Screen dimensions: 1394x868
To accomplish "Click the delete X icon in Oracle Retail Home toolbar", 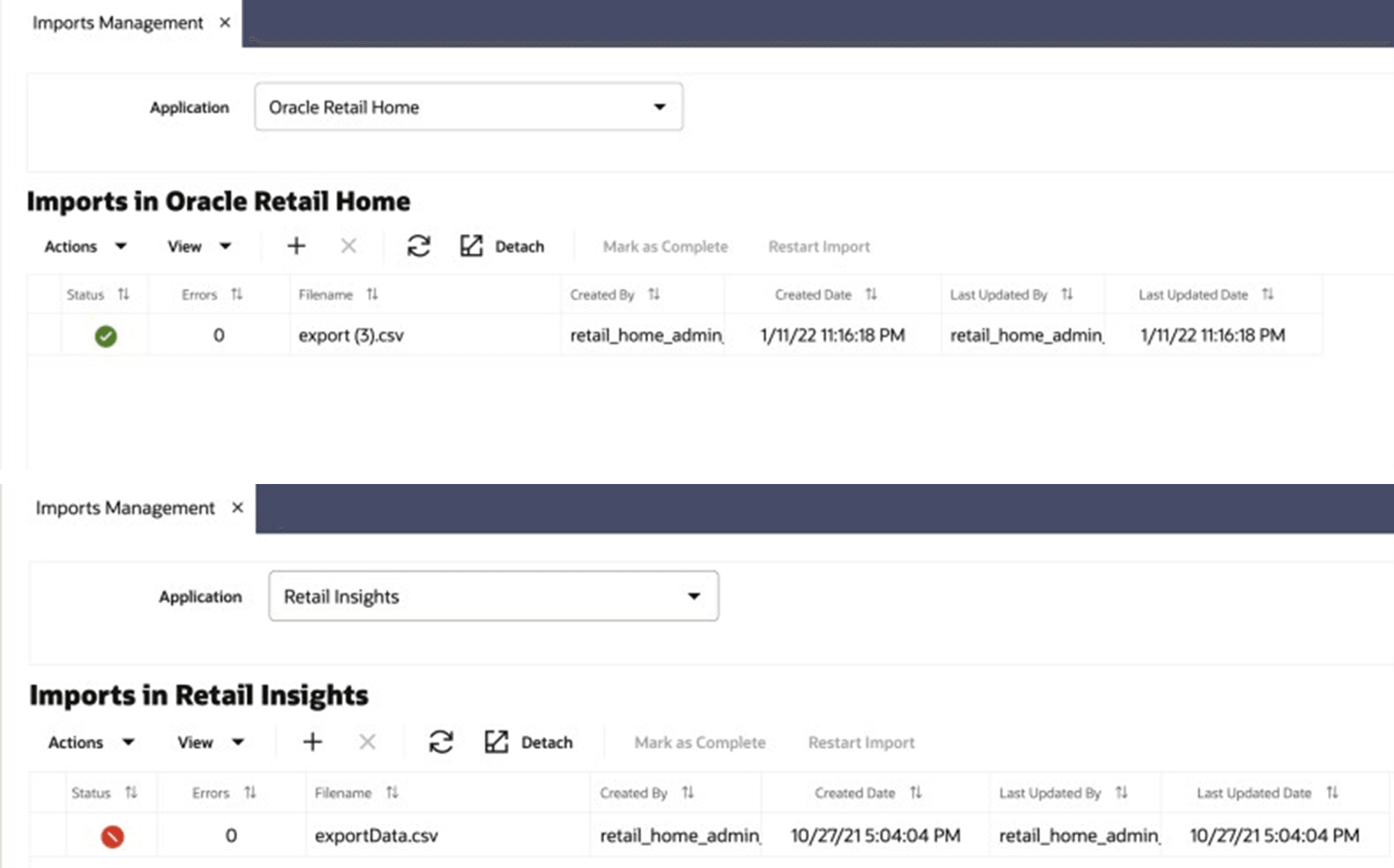I will pos(349,246).
